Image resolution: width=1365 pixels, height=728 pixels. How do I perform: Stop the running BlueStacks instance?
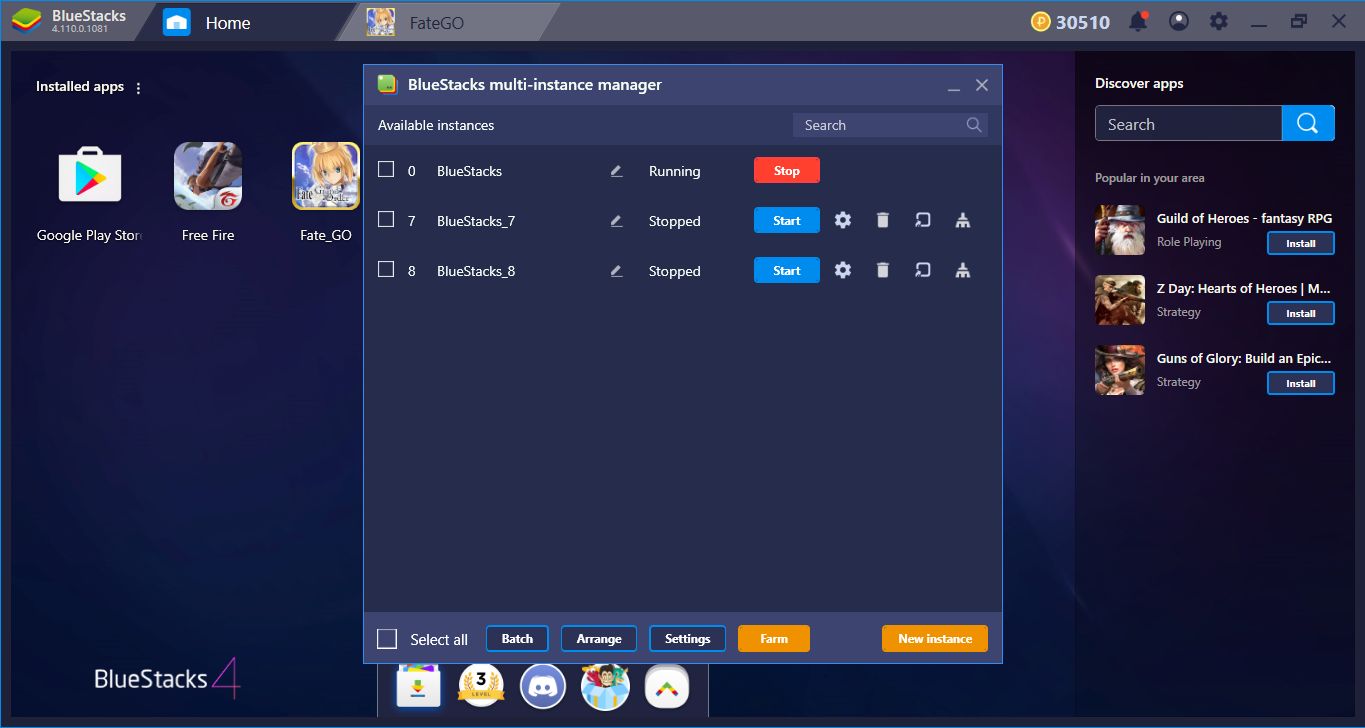pyautogui.click(x=787, y=171)
